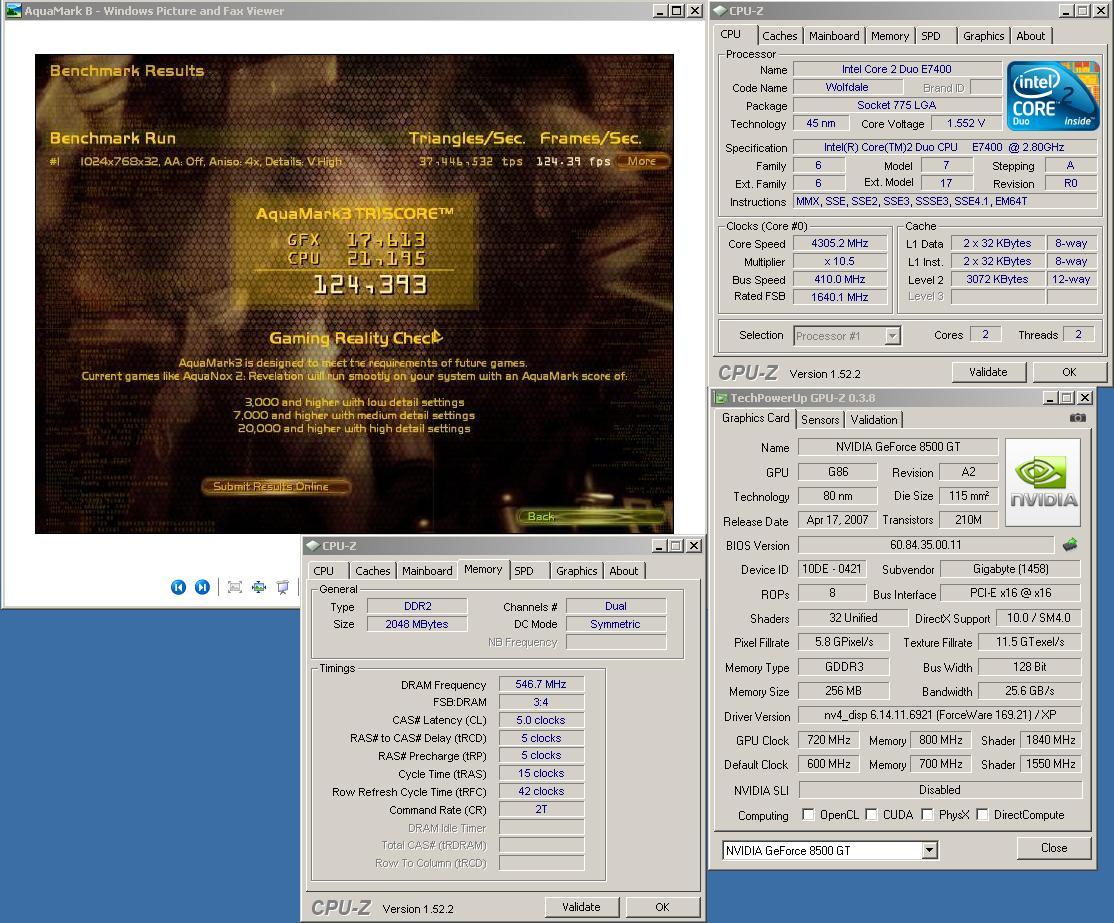Toggle the CUDA checkbox
Screen dimensions: 1114x923
point(871,814)
